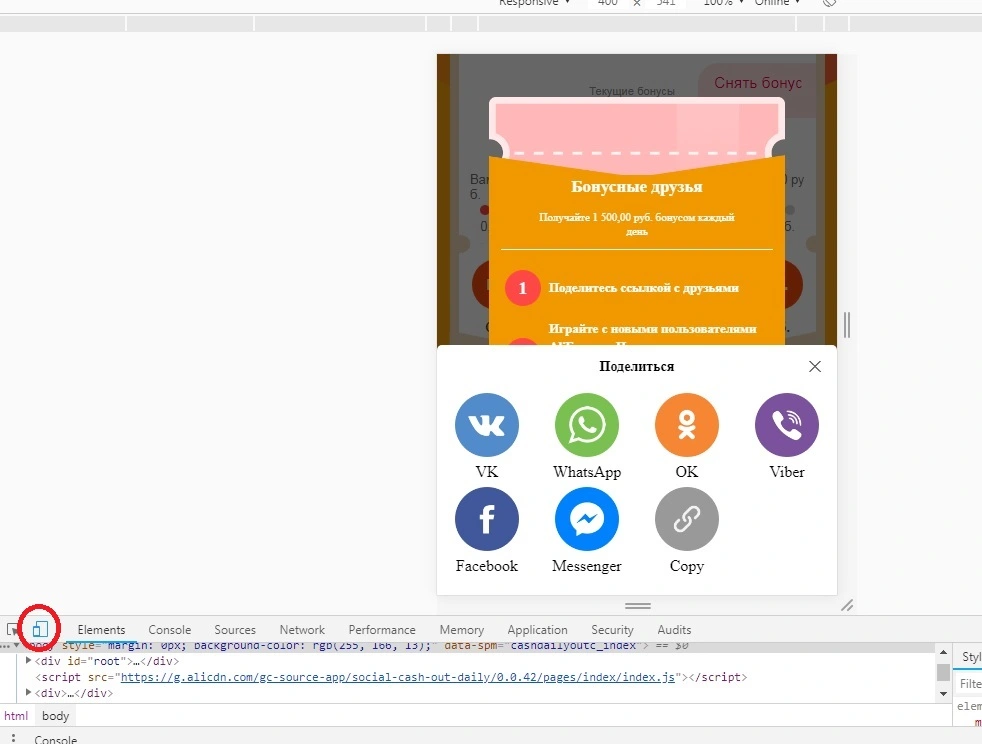982x744 pixels.
Task: Grab the right-edge viewport resize handle
Action: pyautogui.click(x=847, y=324)
